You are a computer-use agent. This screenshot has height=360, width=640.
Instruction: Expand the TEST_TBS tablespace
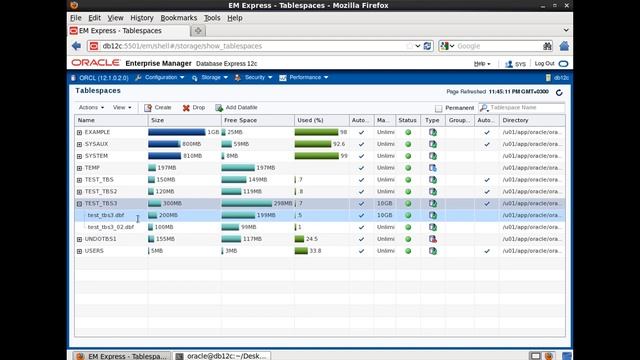(80, 180)
